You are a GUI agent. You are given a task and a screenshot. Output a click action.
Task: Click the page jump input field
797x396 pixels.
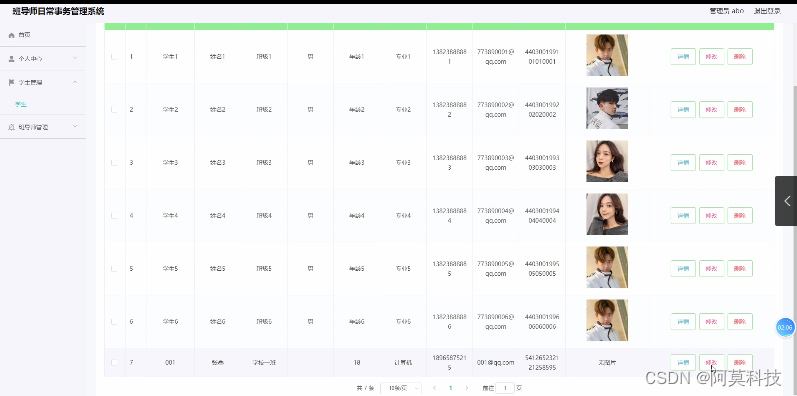click(505, 388)
